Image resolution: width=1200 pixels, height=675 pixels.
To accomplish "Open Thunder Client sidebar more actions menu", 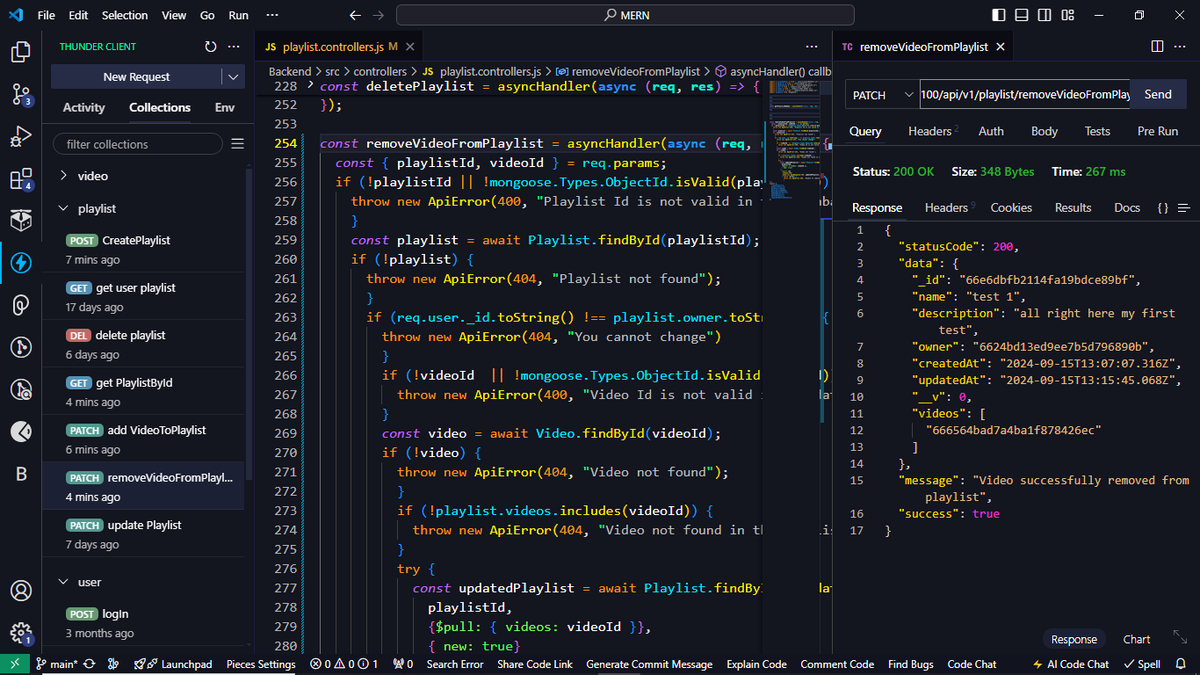I will click(234, 47).
